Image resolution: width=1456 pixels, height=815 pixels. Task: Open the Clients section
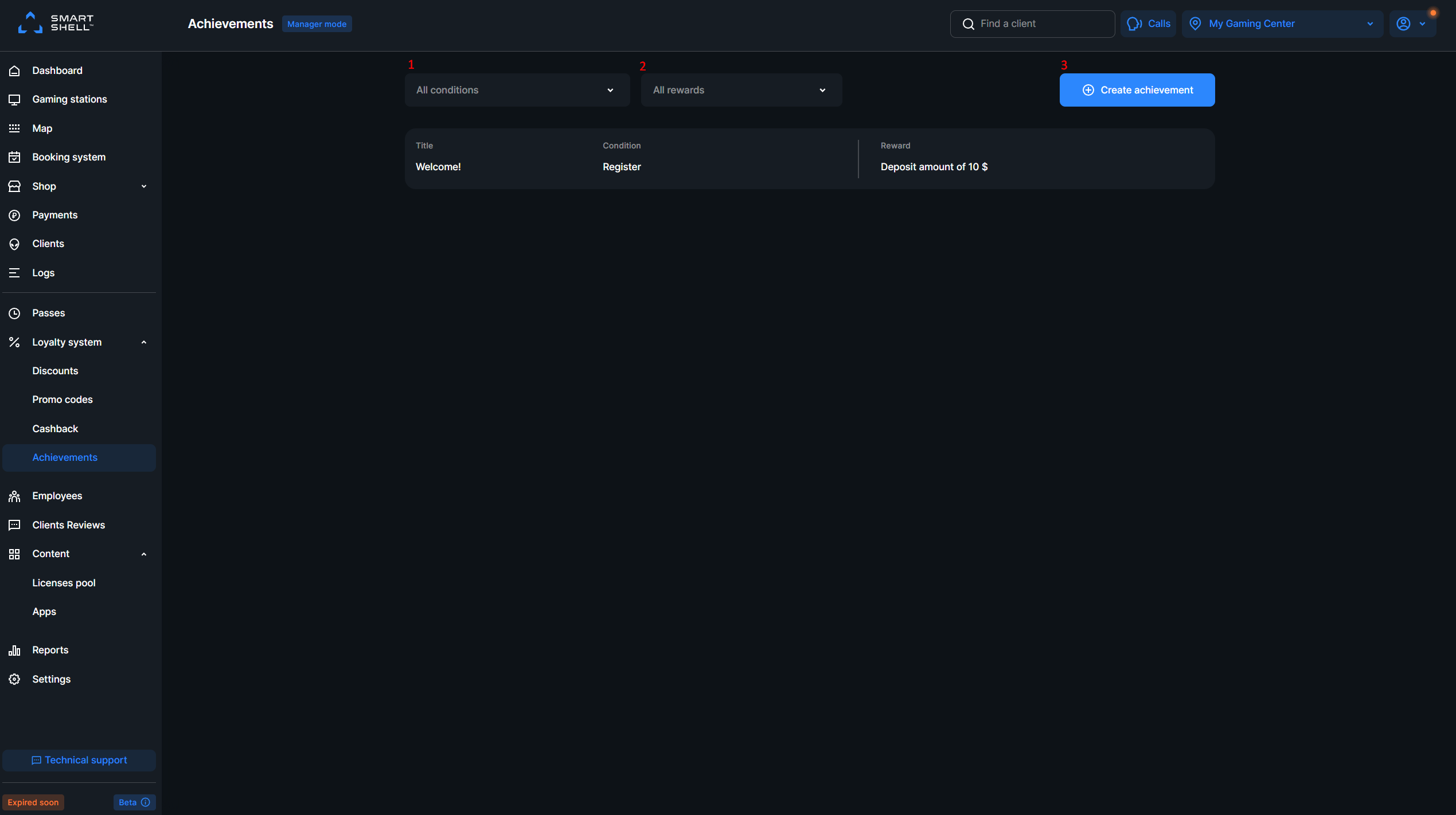point(48,244)
